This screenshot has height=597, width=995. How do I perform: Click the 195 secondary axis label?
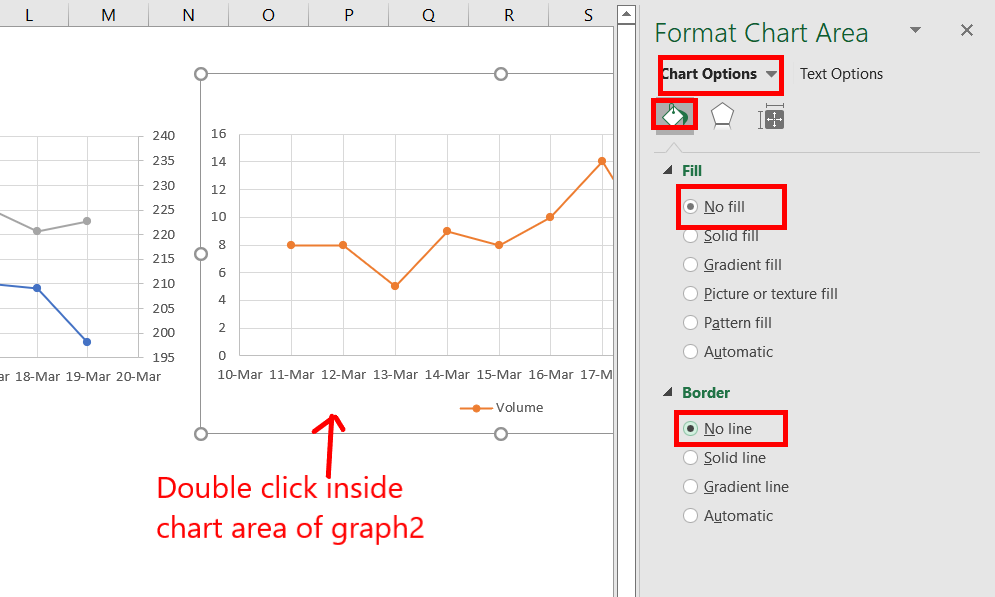tap(164, 358)
